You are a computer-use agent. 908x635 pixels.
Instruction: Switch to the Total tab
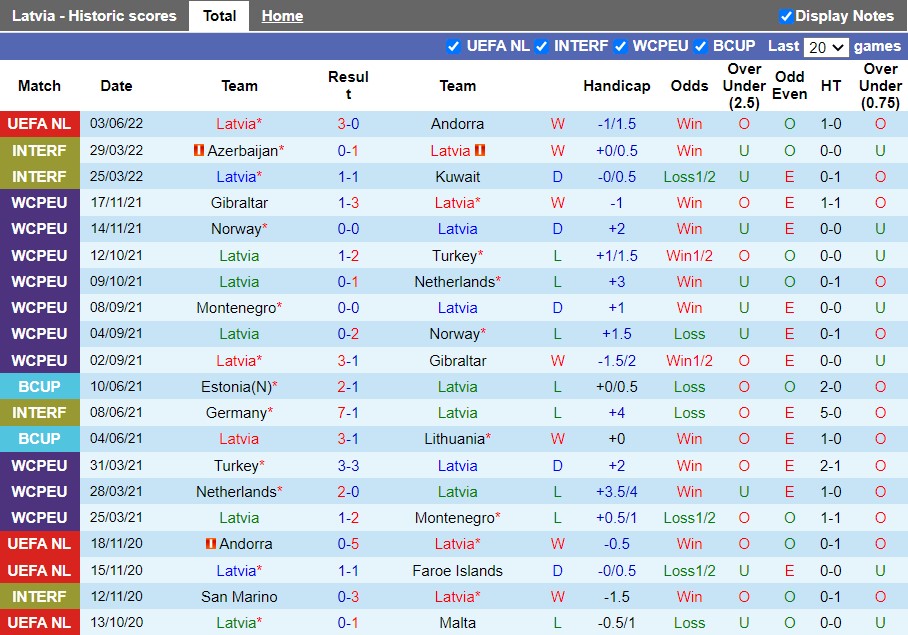click(x=219, y=16)
